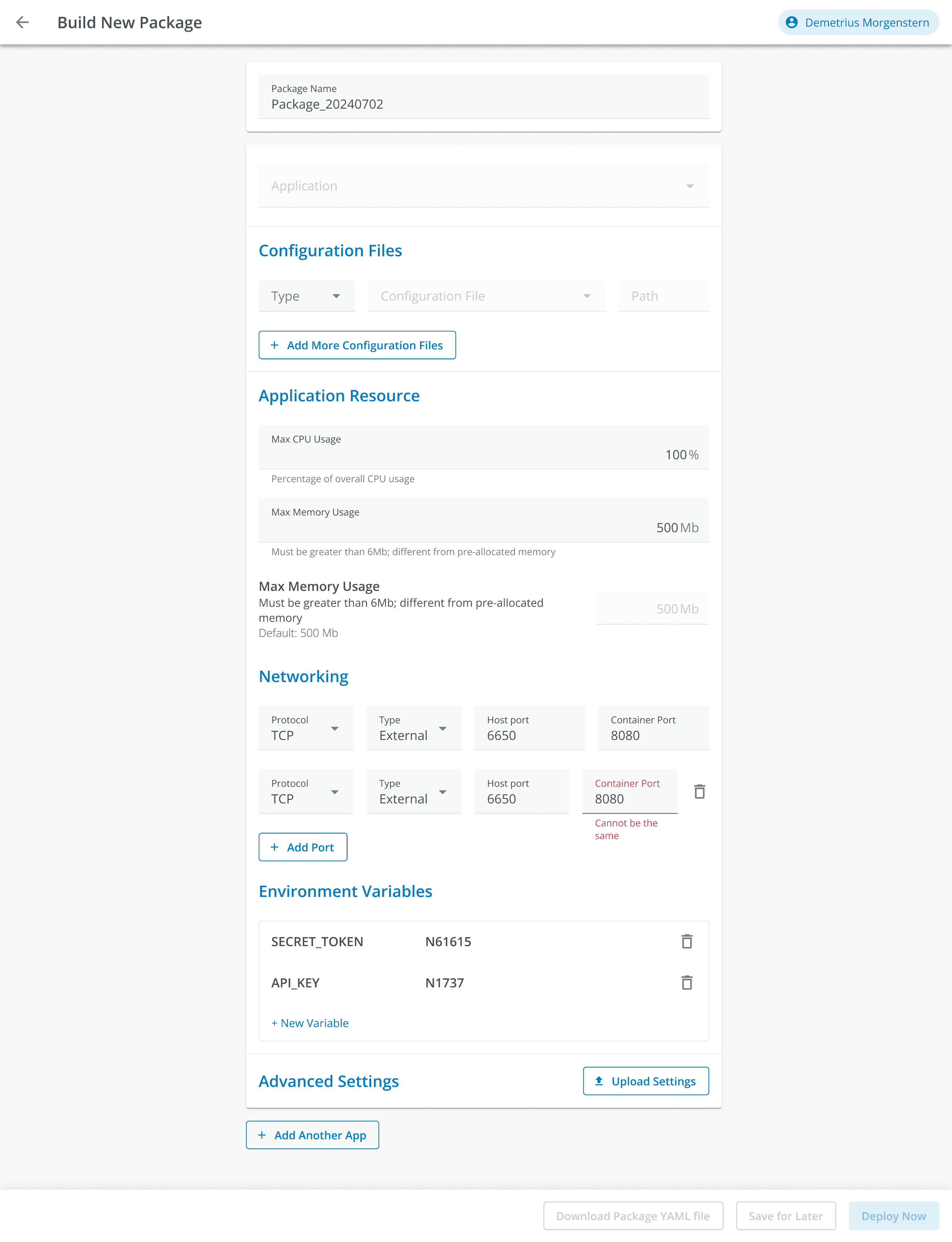Open the second row Type External dropdown
The image size is (952, 1242).
tap(414, 791)
